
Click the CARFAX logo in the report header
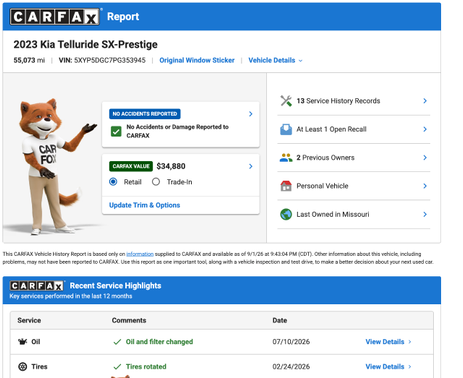55,17
